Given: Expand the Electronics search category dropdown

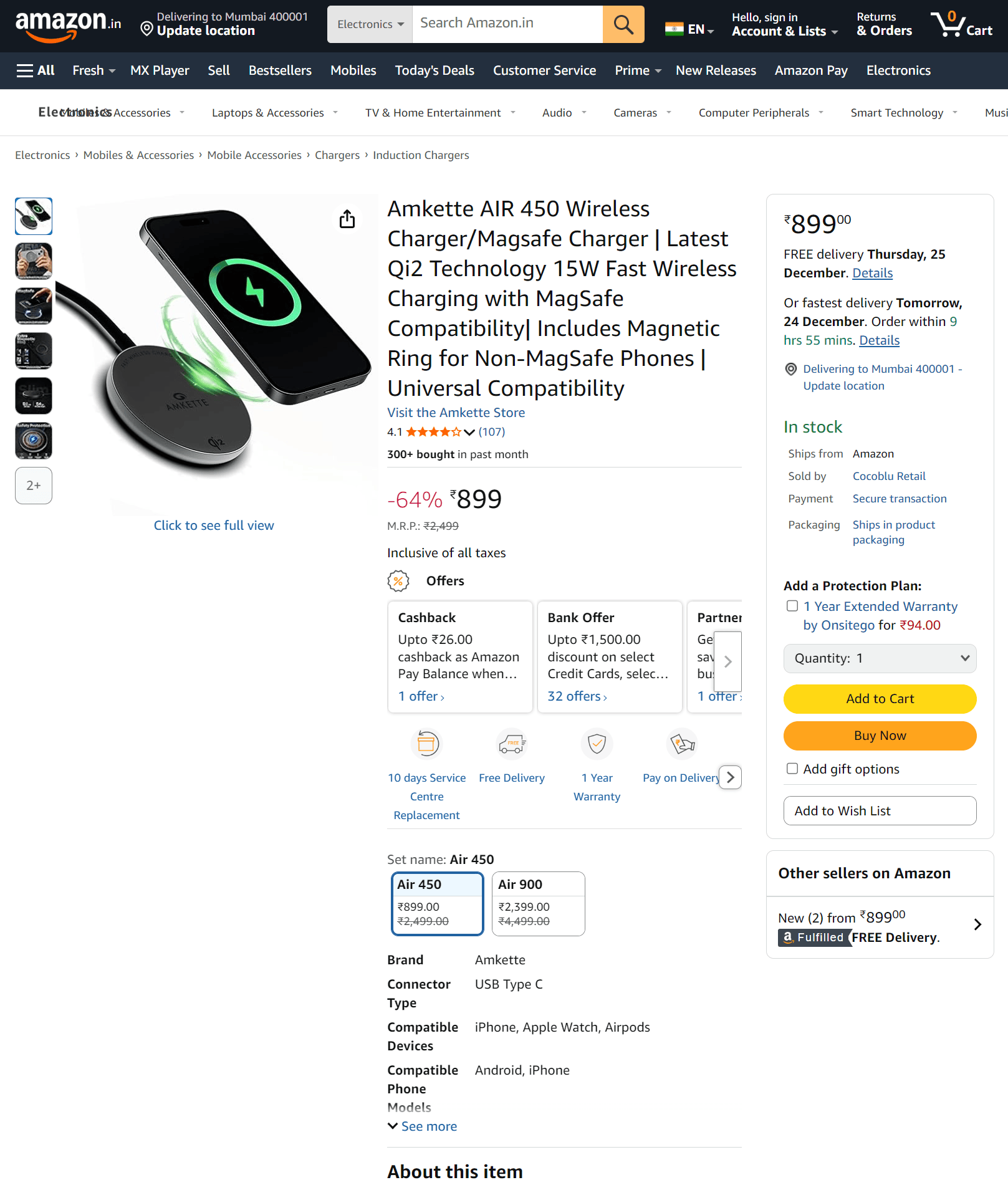Looking at the screenshot, I should coord(370,24).
